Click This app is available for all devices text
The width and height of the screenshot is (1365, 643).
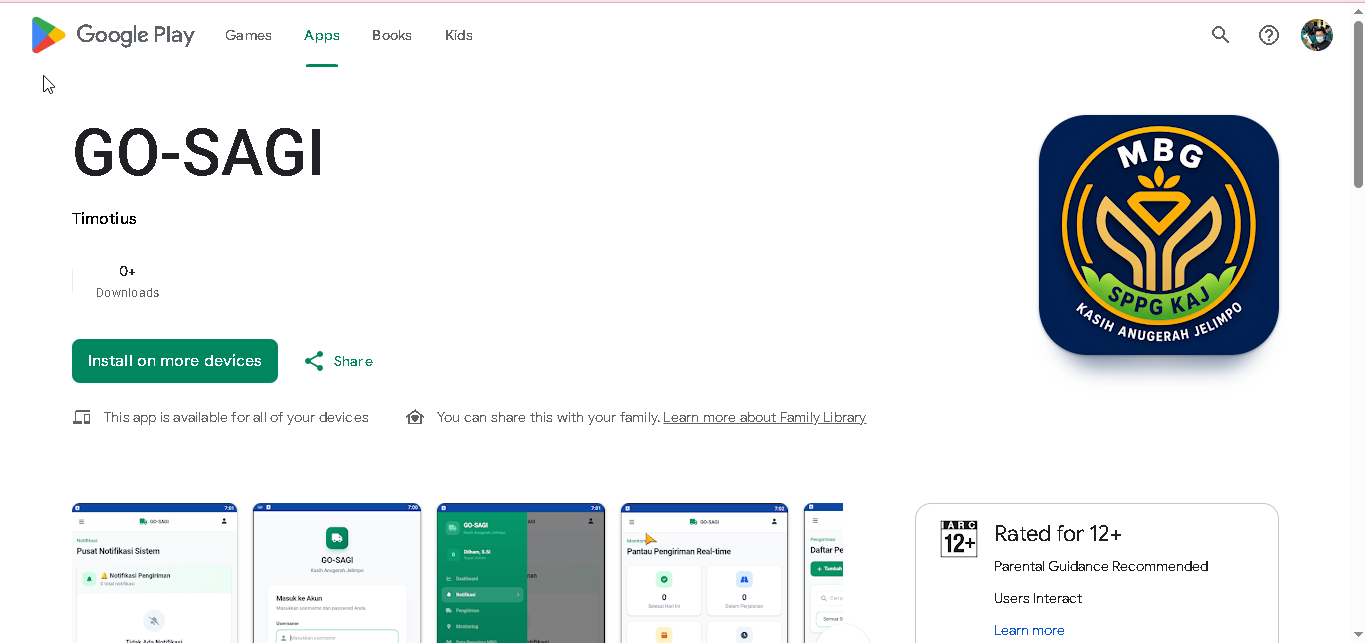pos(236,417)
